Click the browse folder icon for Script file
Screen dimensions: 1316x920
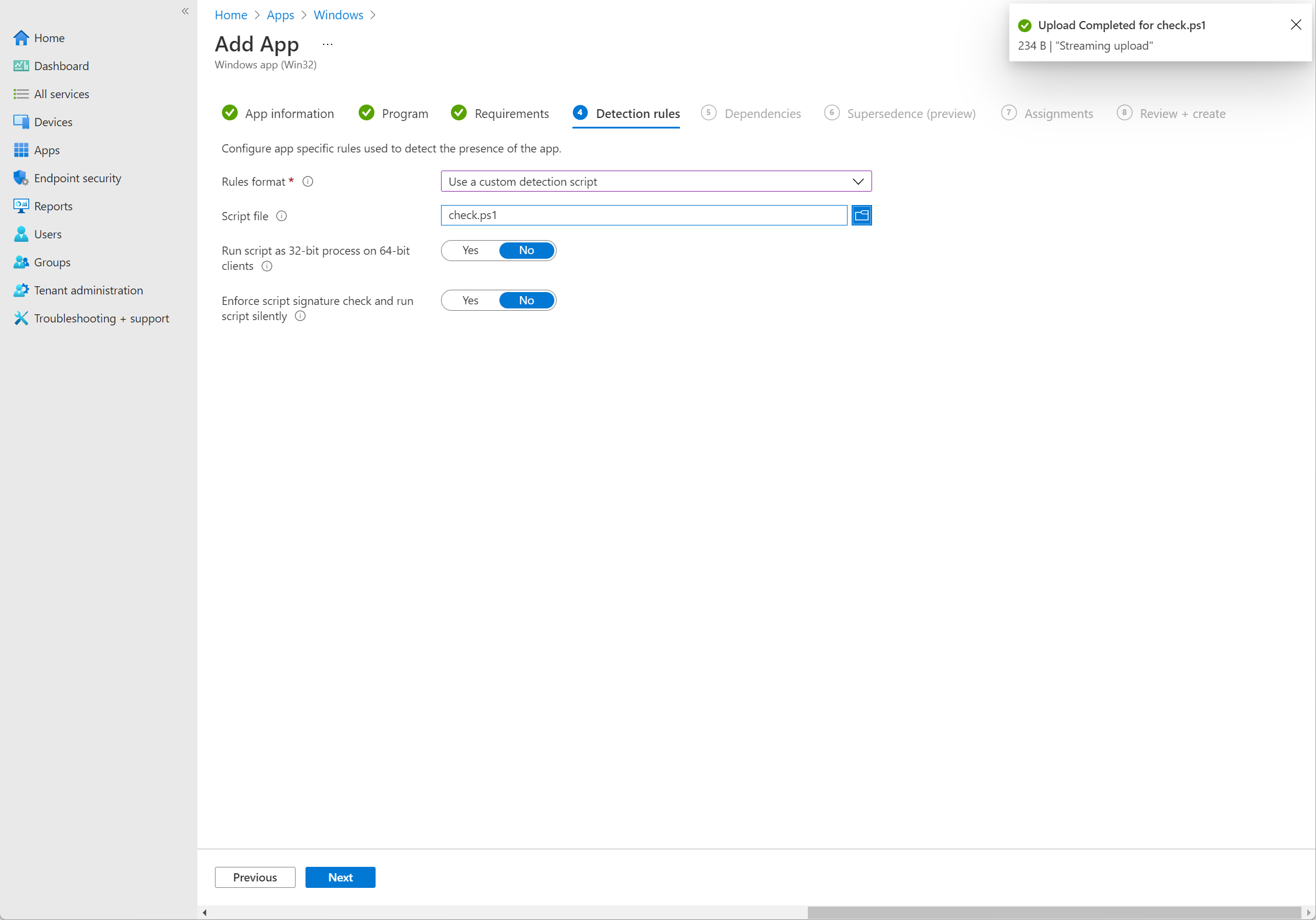pos(862,216)
